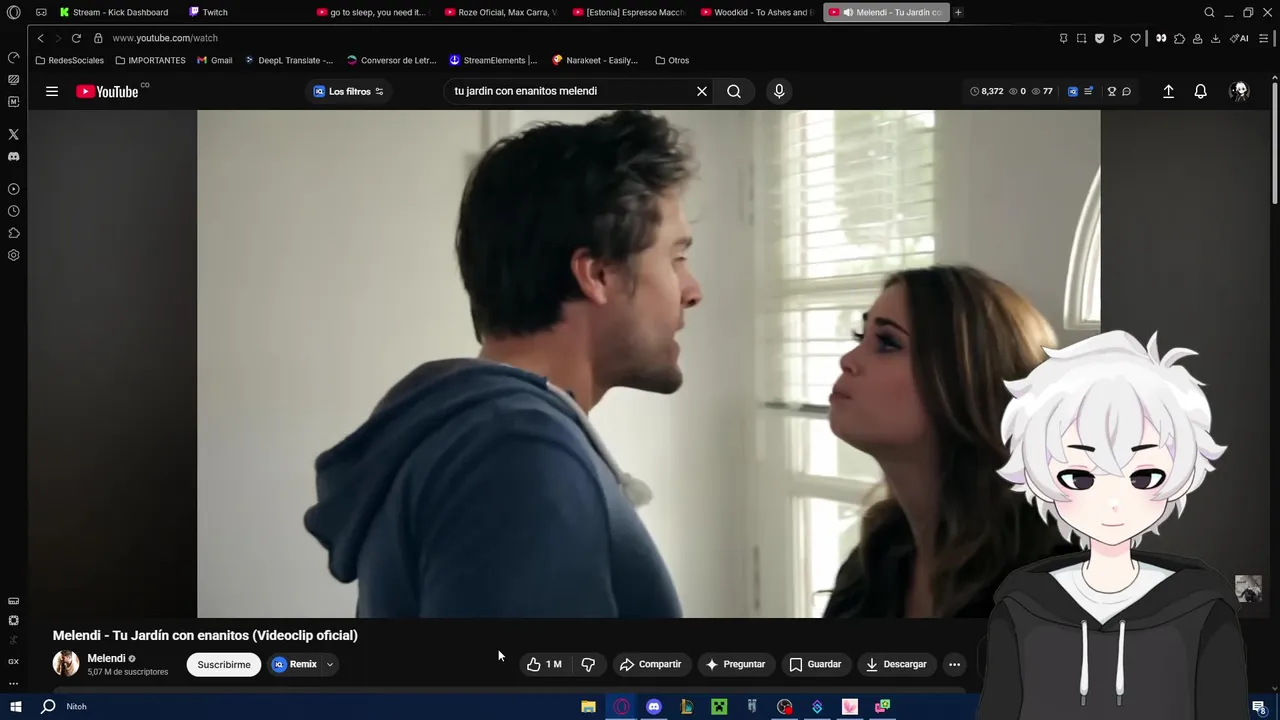Image resolution: width=1280 pixels, height=720 pixels.
Task: Open browser downloads arrow icon
Action: tap(1215, 38)
